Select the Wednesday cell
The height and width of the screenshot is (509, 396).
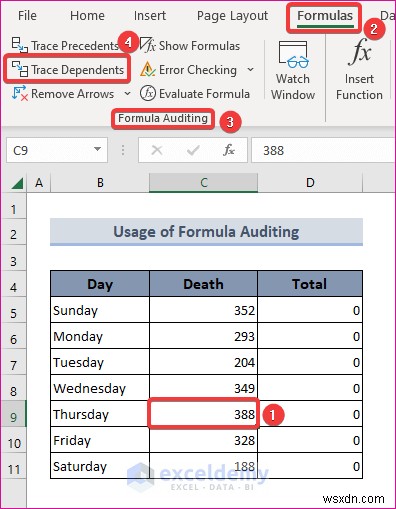(x=100, y=388)
